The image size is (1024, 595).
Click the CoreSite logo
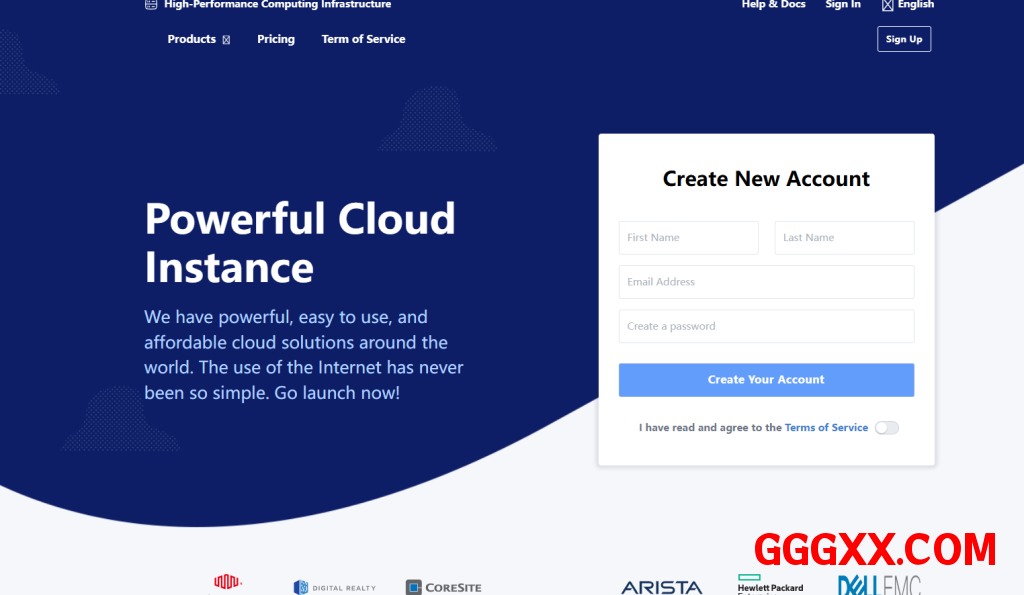pos(444,587)
